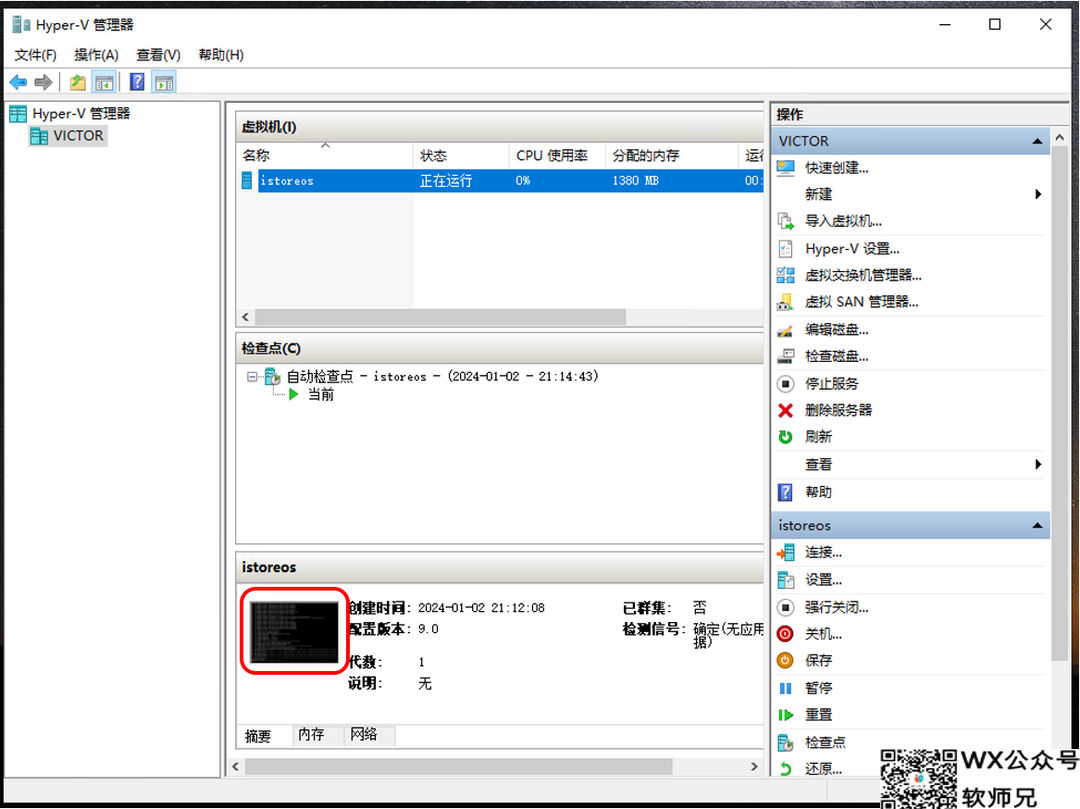Click the 帮助 icon in Actions pane

point(785,492)
